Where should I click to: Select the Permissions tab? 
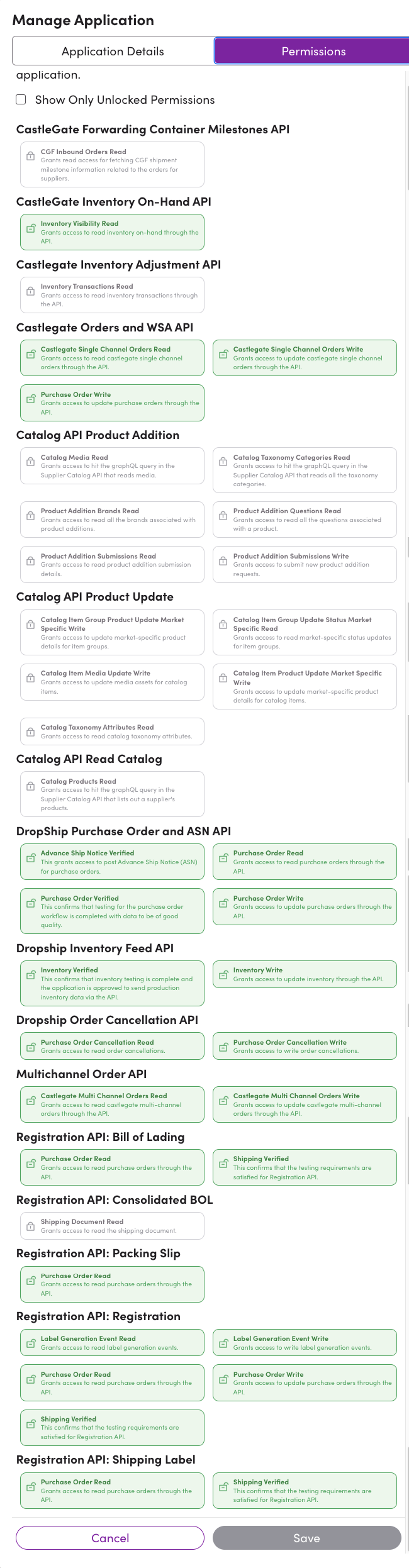coord(313,51)
